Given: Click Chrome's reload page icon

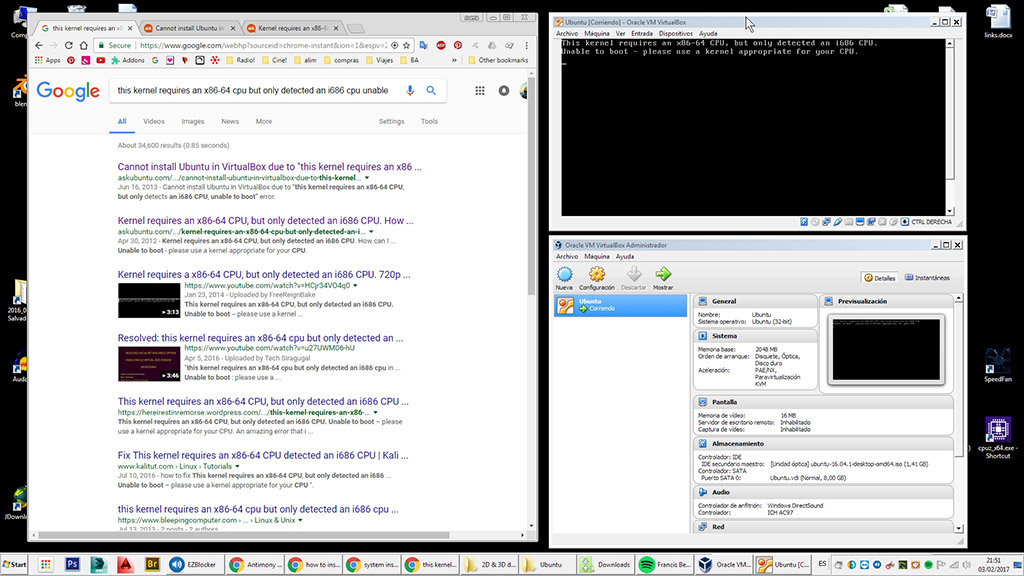Looking at the screenshot, I should (x=69, y=45).
